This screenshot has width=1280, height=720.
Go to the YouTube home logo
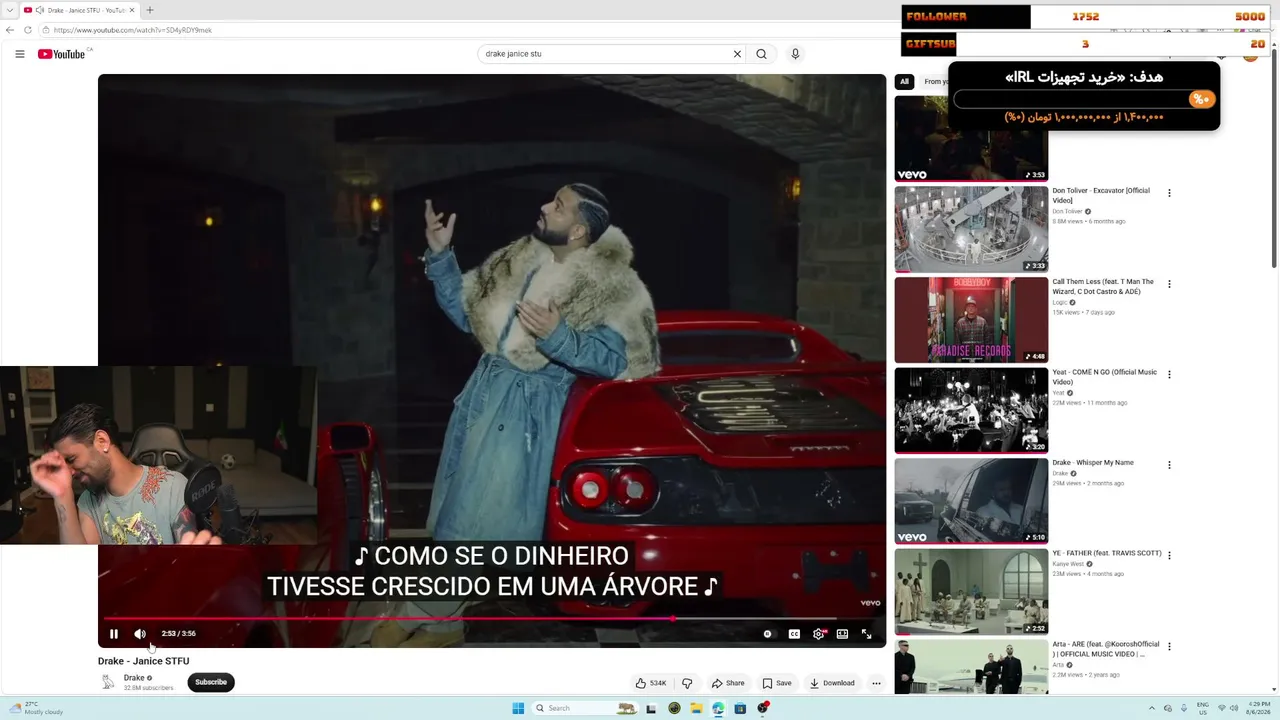[62, 54]
